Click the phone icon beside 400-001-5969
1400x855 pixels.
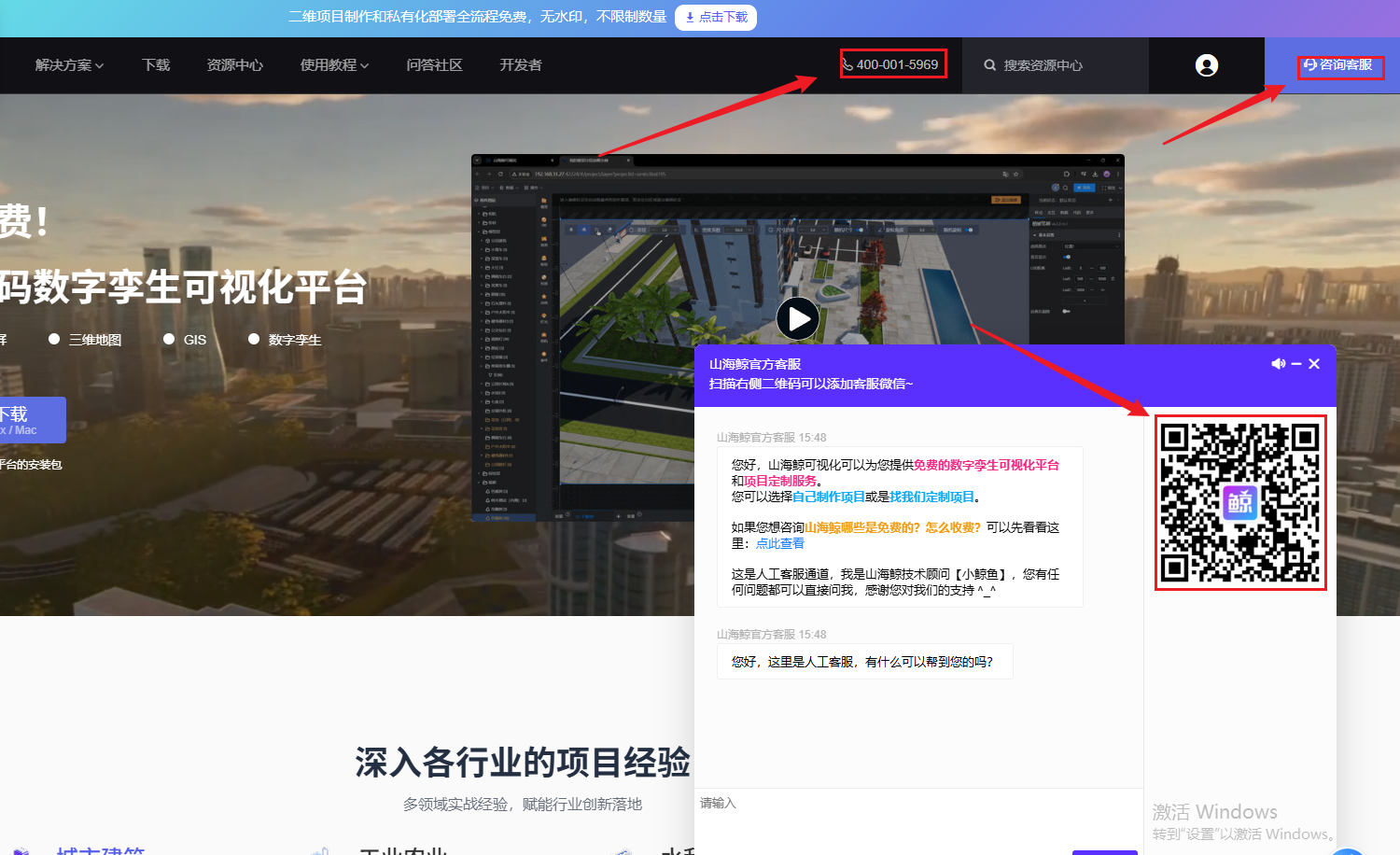point(847,64)
